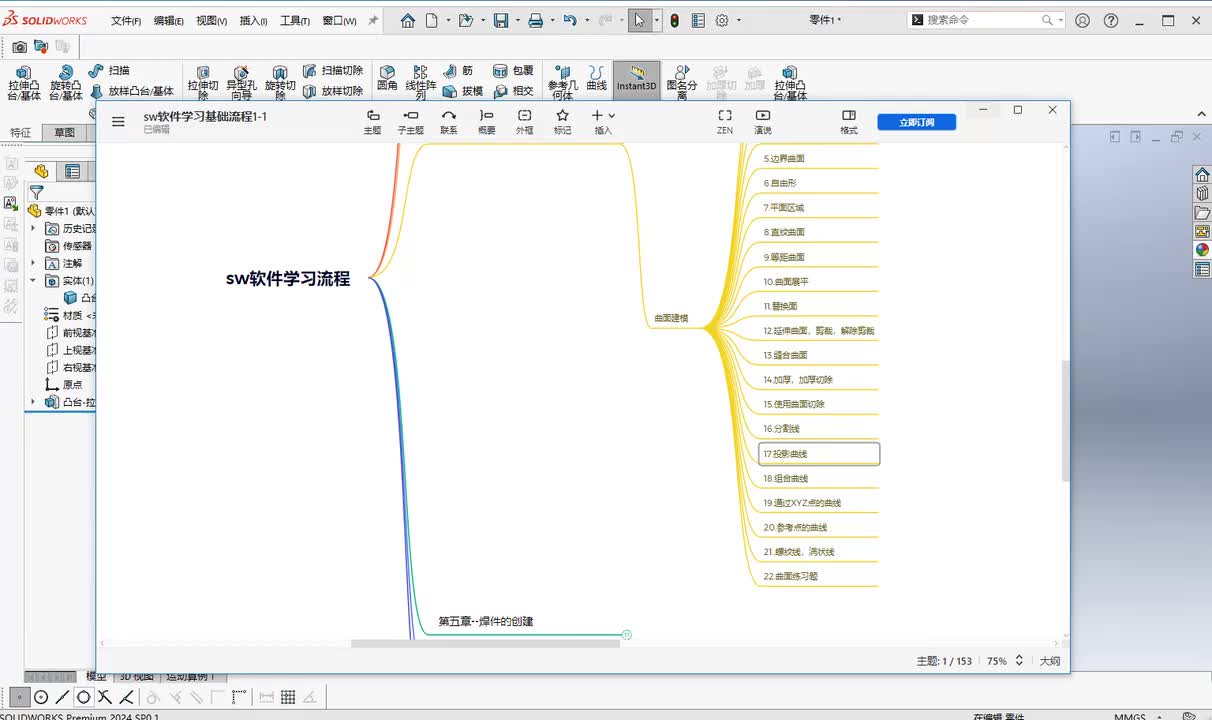Screen dimensions: 1212x720
Task: Click the 联系 relationship tool
Action: 449,122
